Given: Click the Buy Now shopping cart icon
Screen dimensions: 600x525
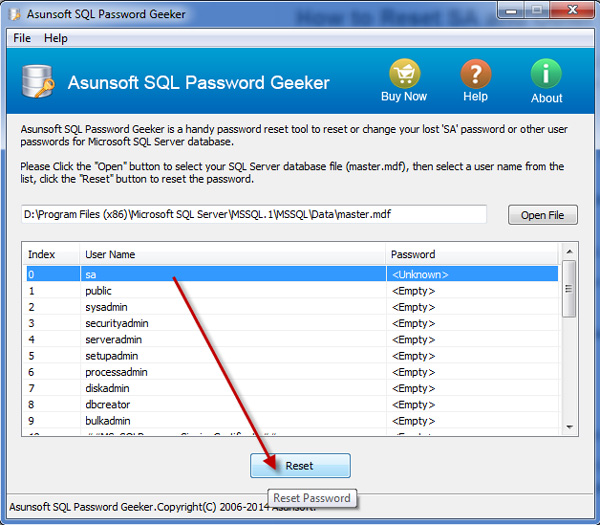Looking at the screenshot, I should coord(404,73).
